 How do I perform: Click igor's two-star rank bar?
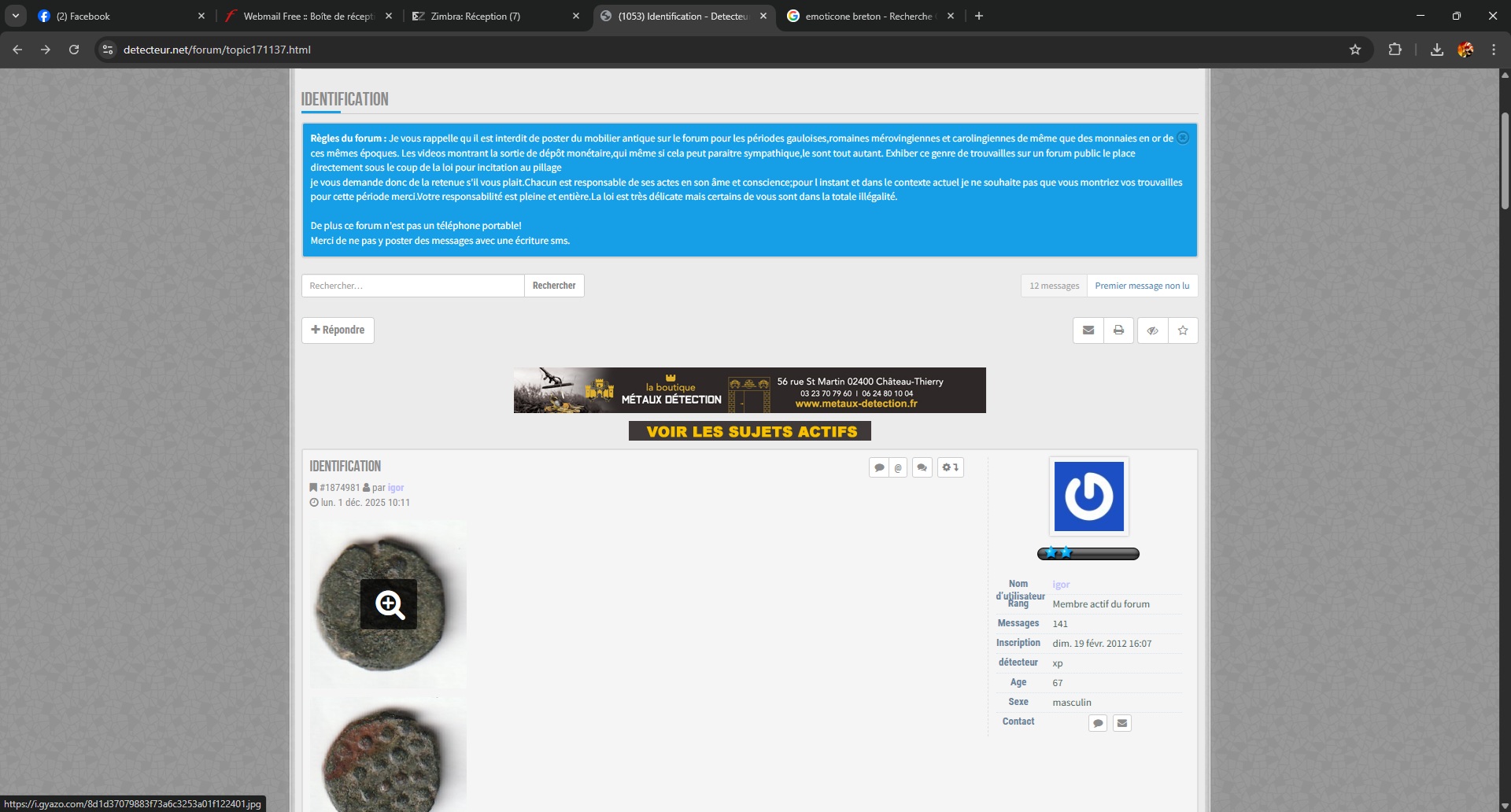(1088, 553)
